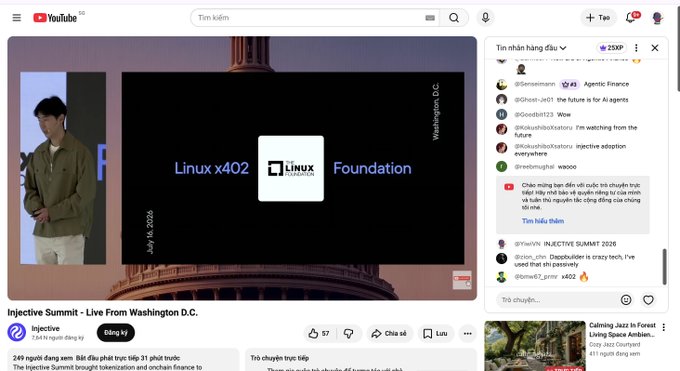Share the video via Chia sẻ
The image size is (680, 371).
point(389,333)
